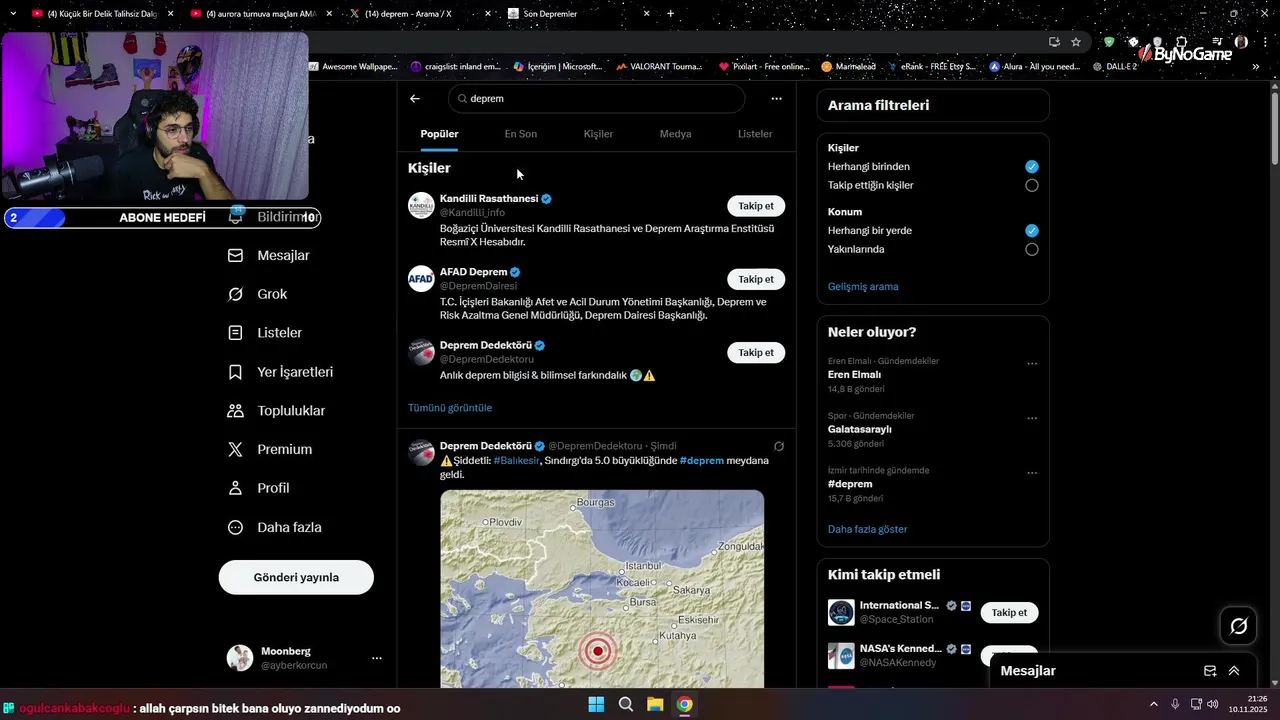The width and height of the screenshot is (1280, 720).
Task: Open floating Grok button at bottom right
Action: coord(1238,626)
